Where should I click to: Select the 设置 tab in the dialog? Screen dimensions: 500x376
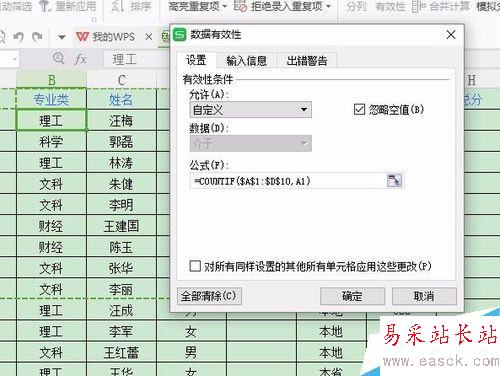pos(196,61)
